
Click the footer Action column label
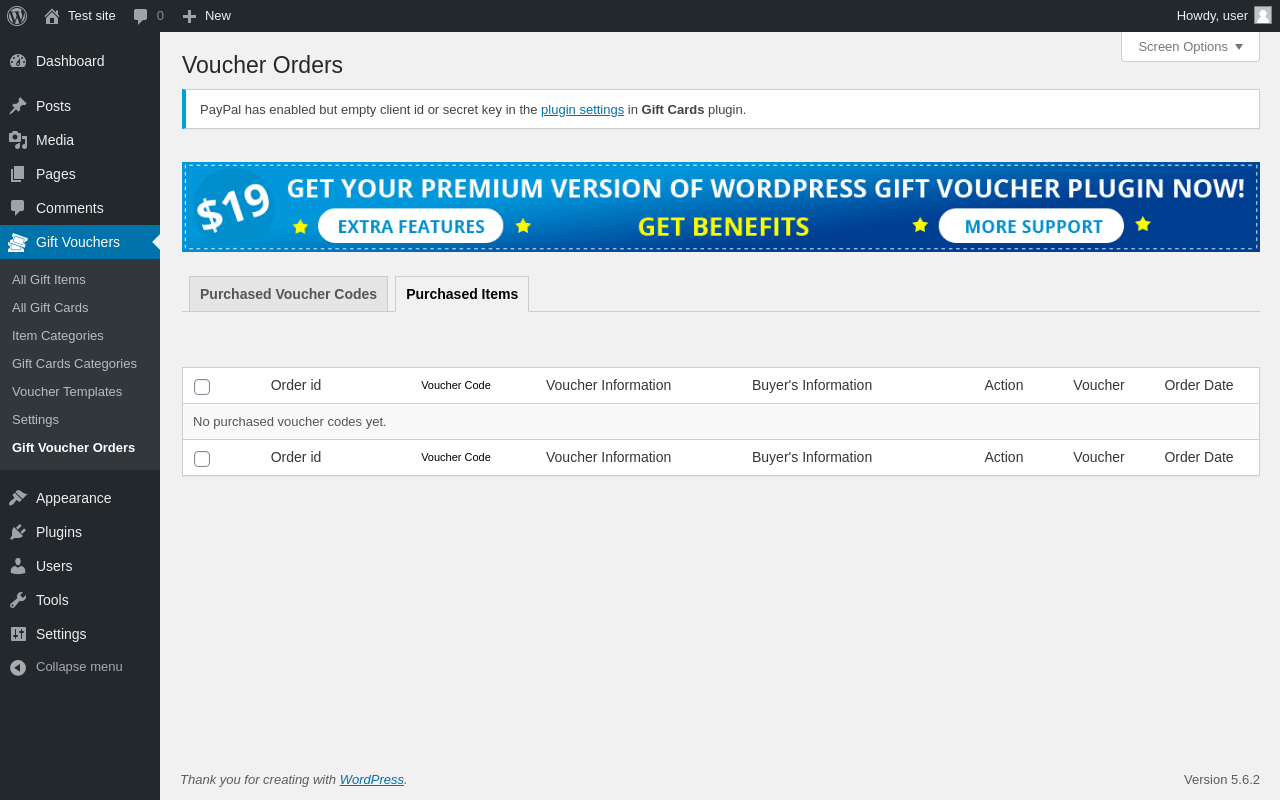tap(1004, 457)
